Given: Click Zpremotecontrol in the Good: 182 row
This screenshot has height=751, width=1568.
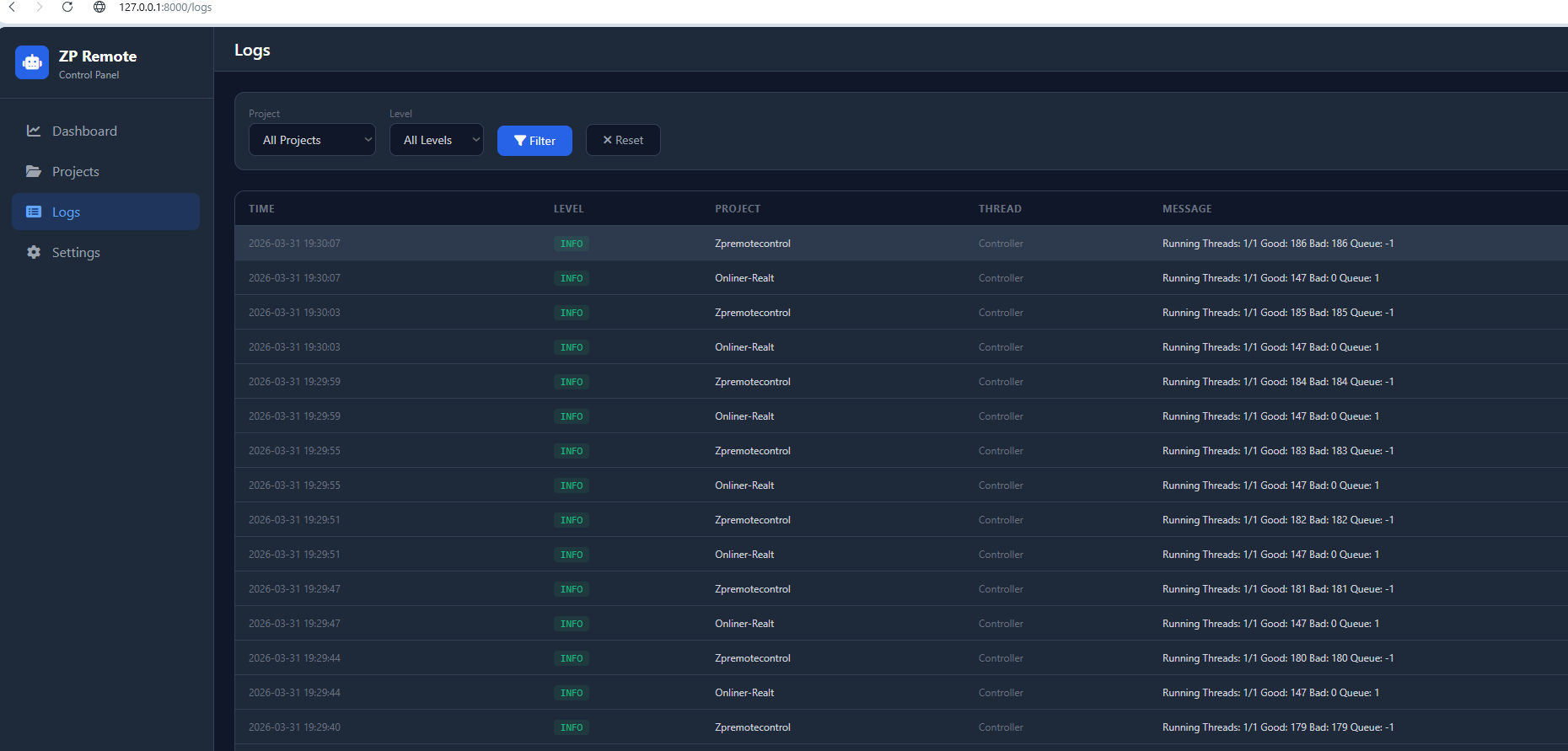Looking at the screenshot, I should pyautogui.click(x=753, y=520).
